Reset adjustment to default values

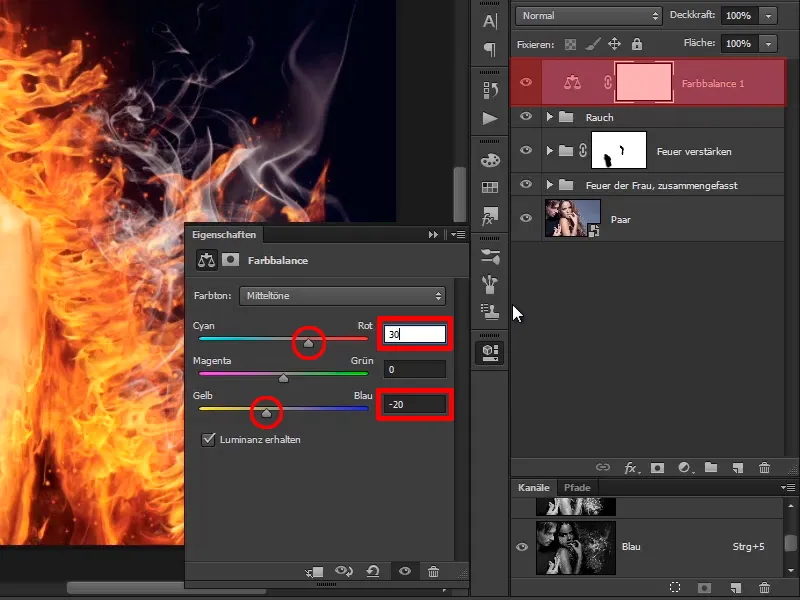point(373,571)
